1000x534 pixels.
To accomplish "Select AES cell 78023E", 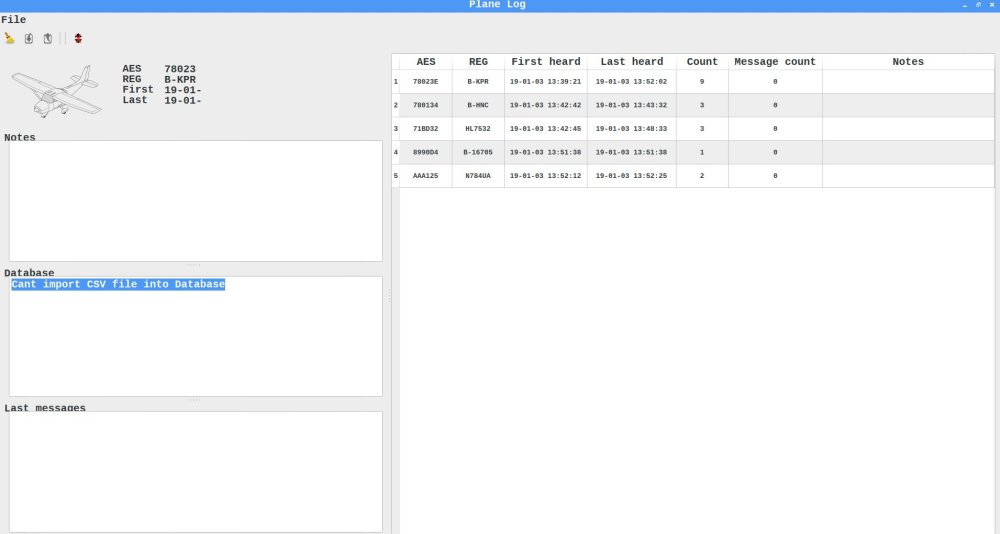I will 425,82.
